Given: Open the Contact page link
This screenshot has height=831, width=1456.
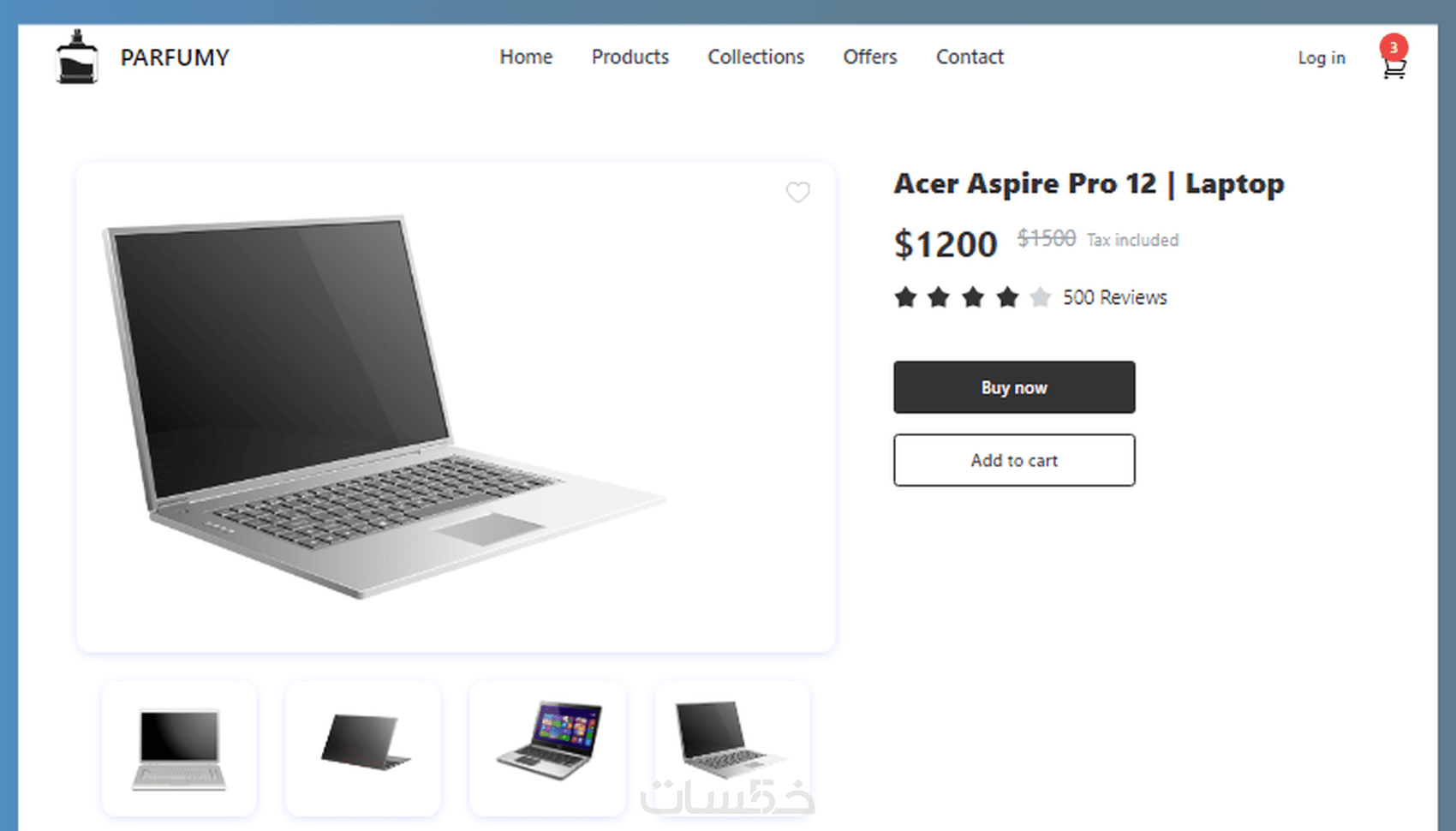Looking at the screenshot, I should click(x=970, y=57).
